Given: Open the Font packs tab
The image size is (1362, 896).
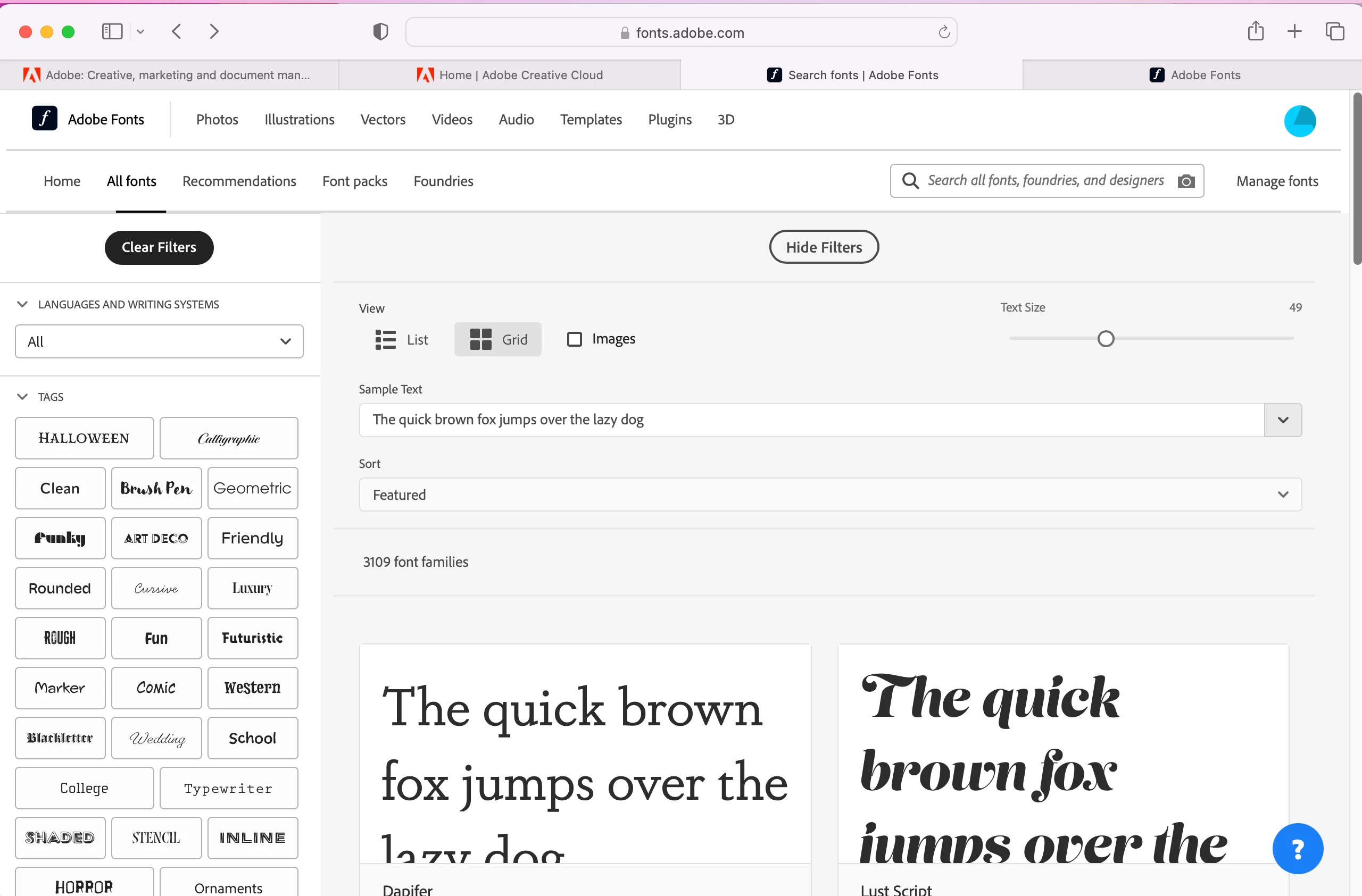Looking at the screenshot, I should 354,181.
